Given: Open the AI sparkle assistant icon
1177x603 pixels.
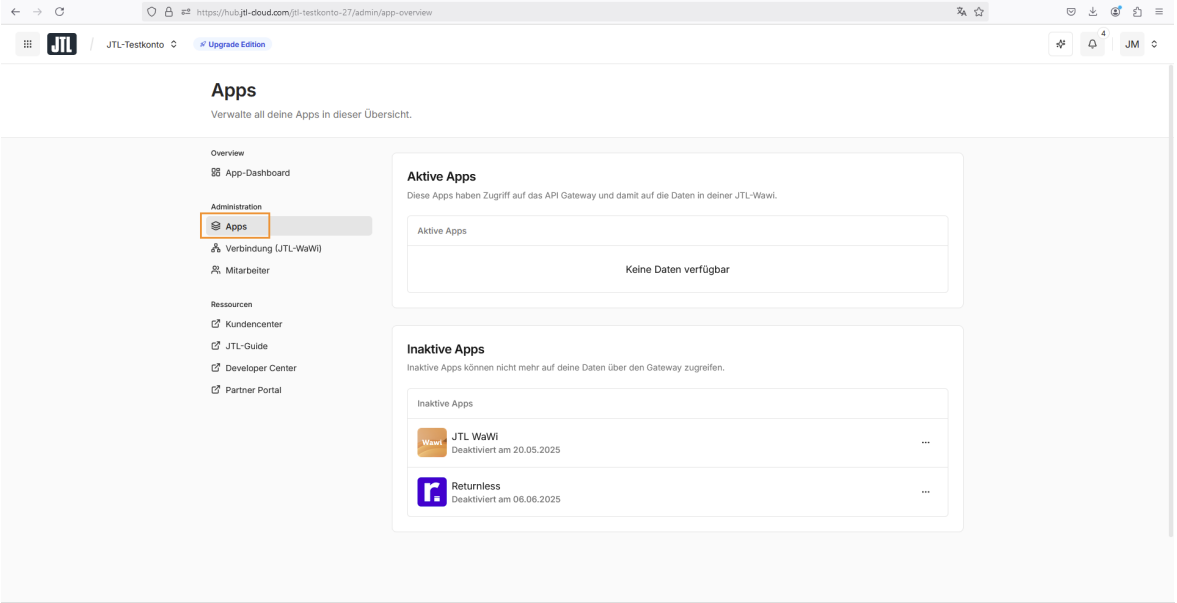Looking at the screenshot, I should 1061,44.
